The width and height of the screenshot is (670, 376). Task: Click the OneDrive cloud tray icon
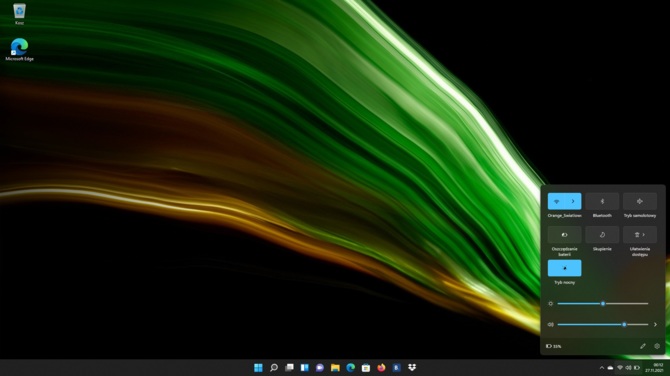point(611,368)
